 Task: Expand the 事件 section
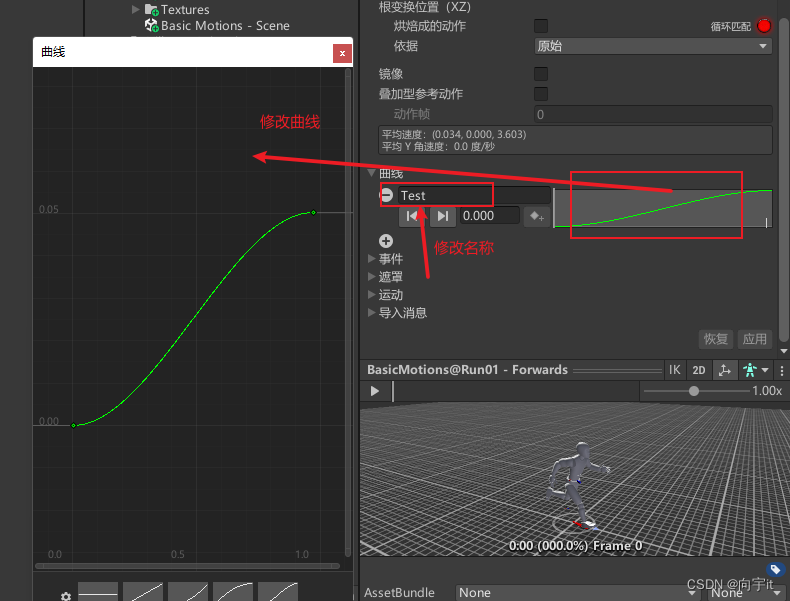click(x=371, y=258)
